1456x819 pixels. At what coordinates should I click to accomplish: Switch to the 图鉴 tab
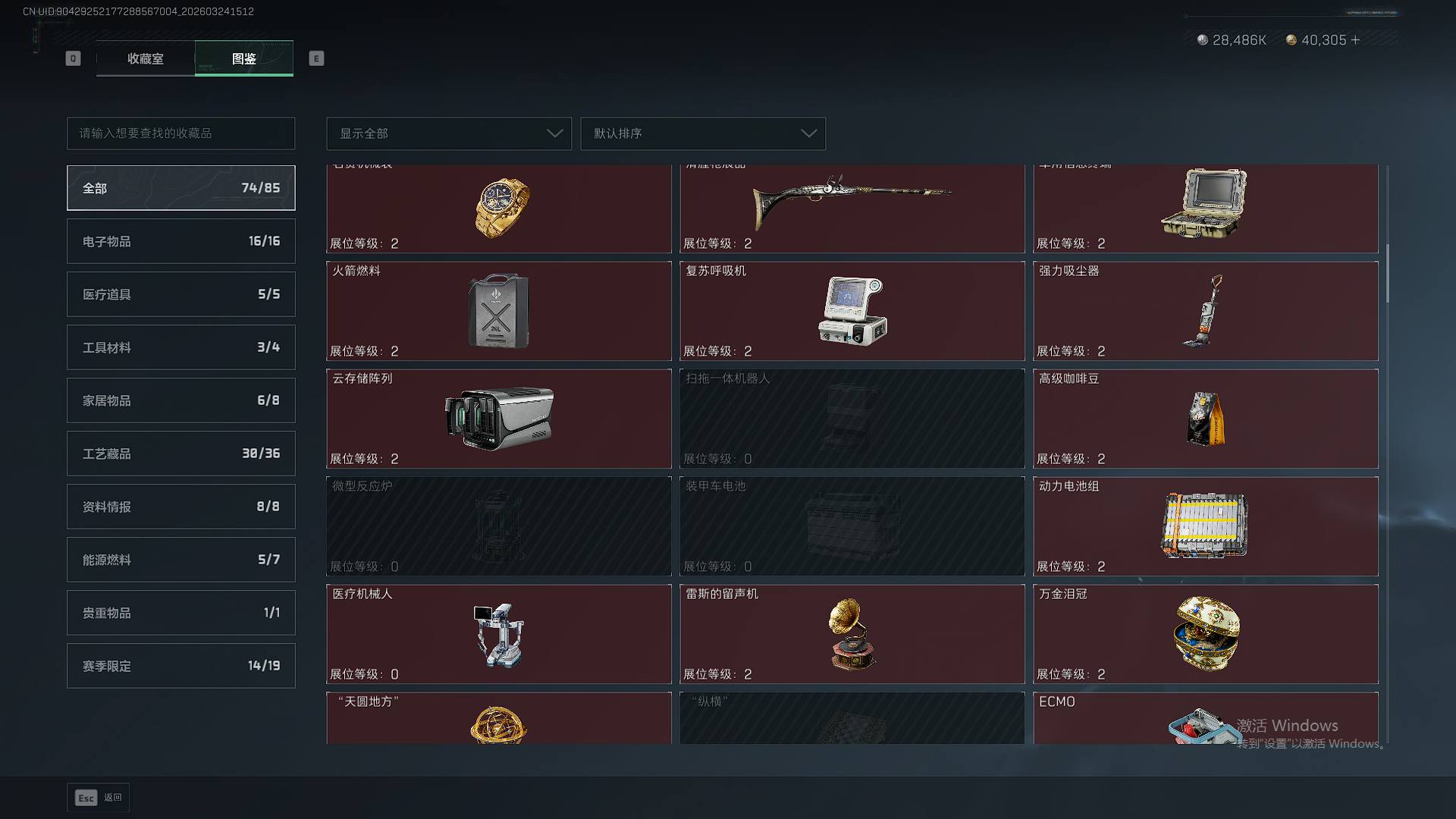[244, 58]
